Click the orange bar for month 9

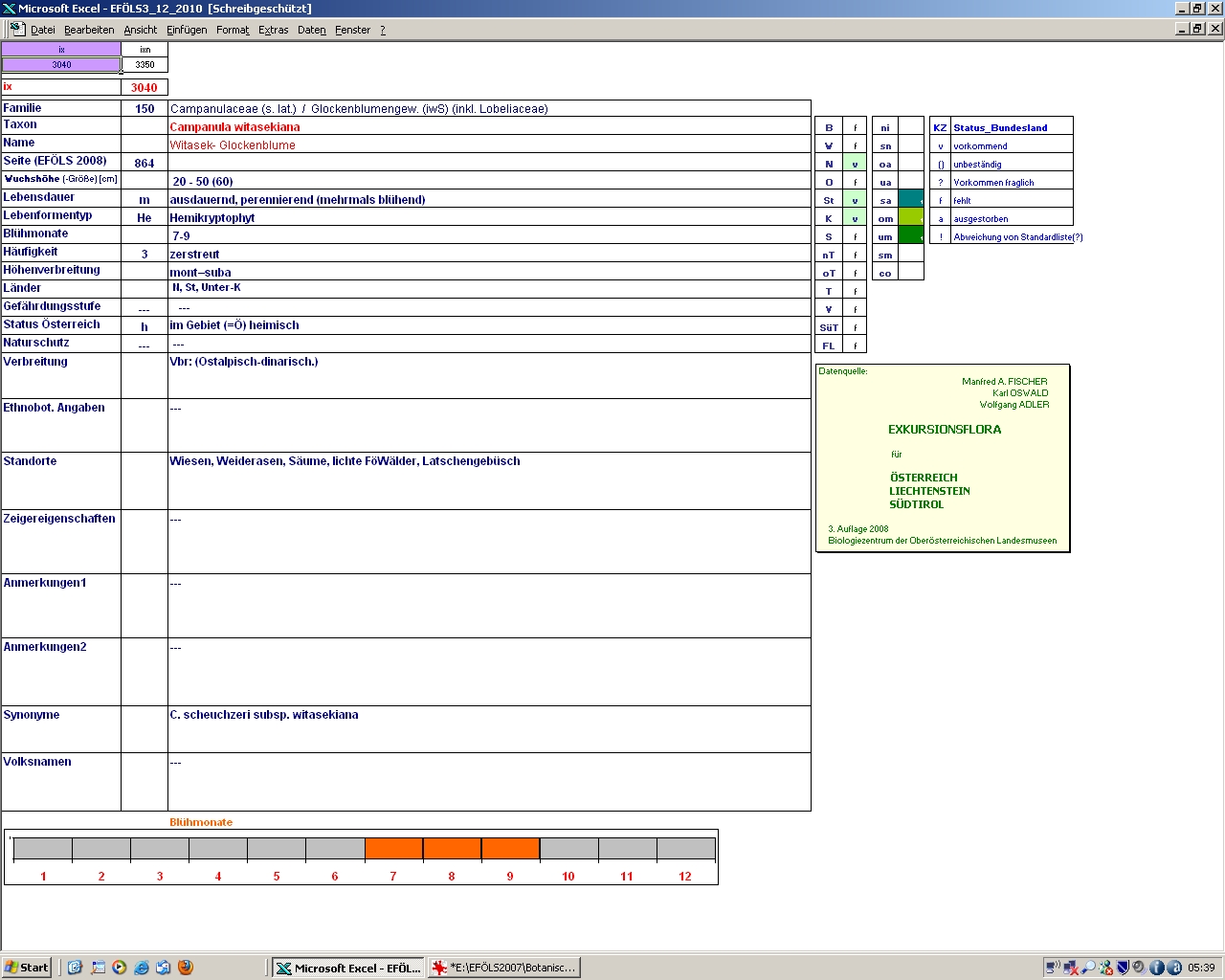[x=510, y=849]
